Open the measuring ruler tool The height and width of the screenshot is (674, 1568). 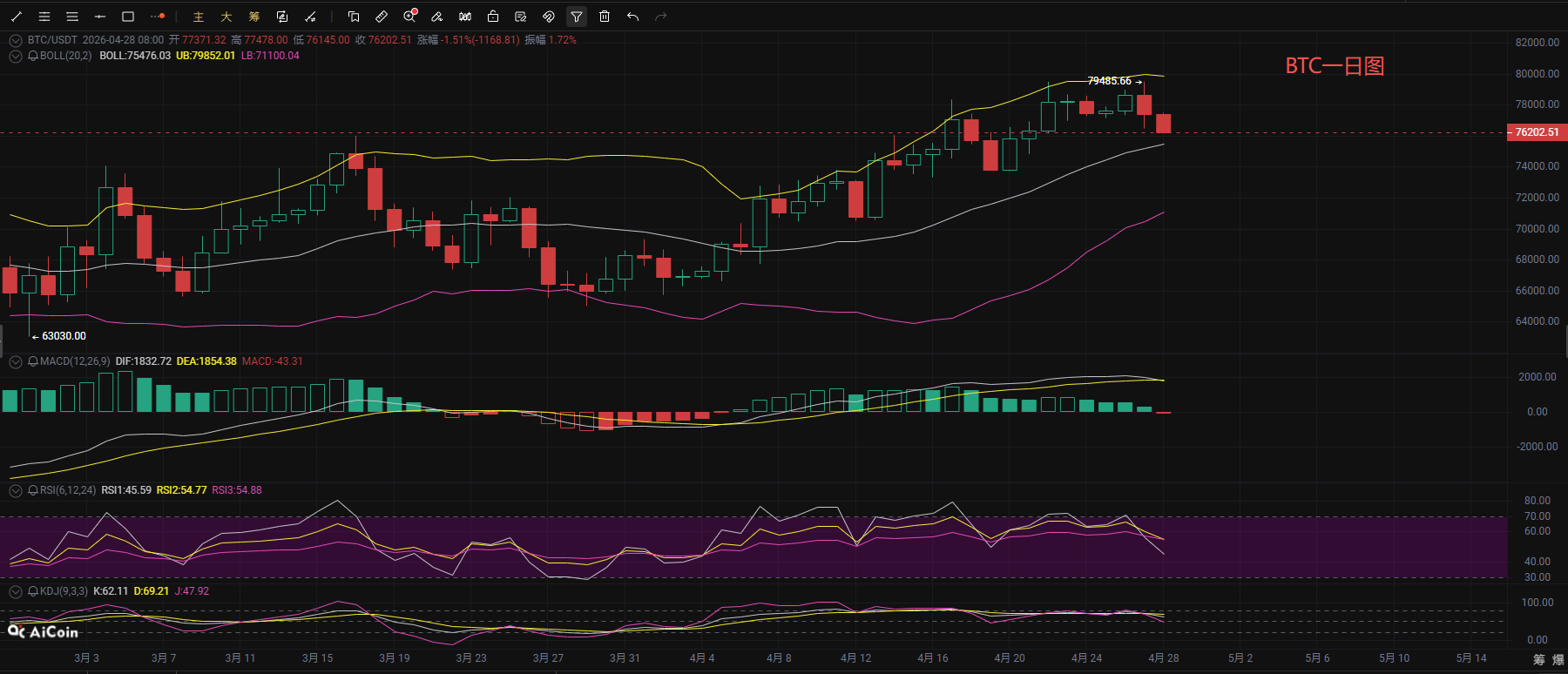[382, 17]
